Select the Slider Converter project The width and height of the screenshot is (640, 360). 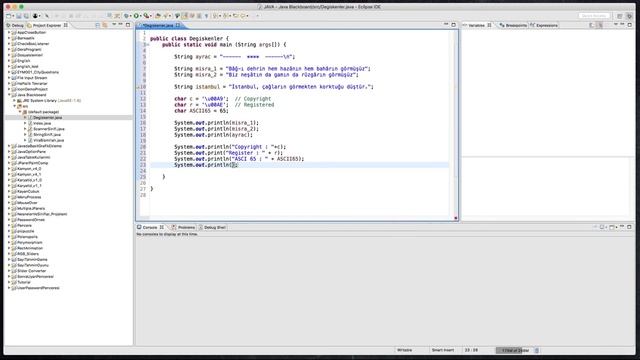click(31, 271)
